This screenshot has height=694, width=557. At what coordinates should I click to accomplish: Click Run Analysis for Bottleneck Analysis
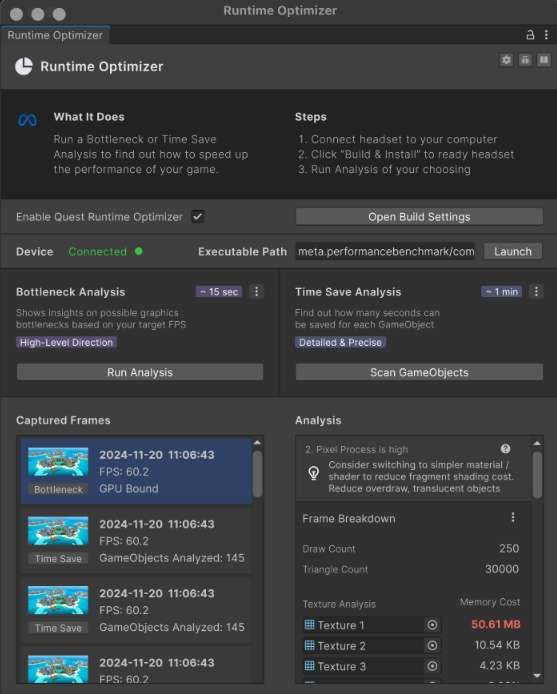click(140, 372)
